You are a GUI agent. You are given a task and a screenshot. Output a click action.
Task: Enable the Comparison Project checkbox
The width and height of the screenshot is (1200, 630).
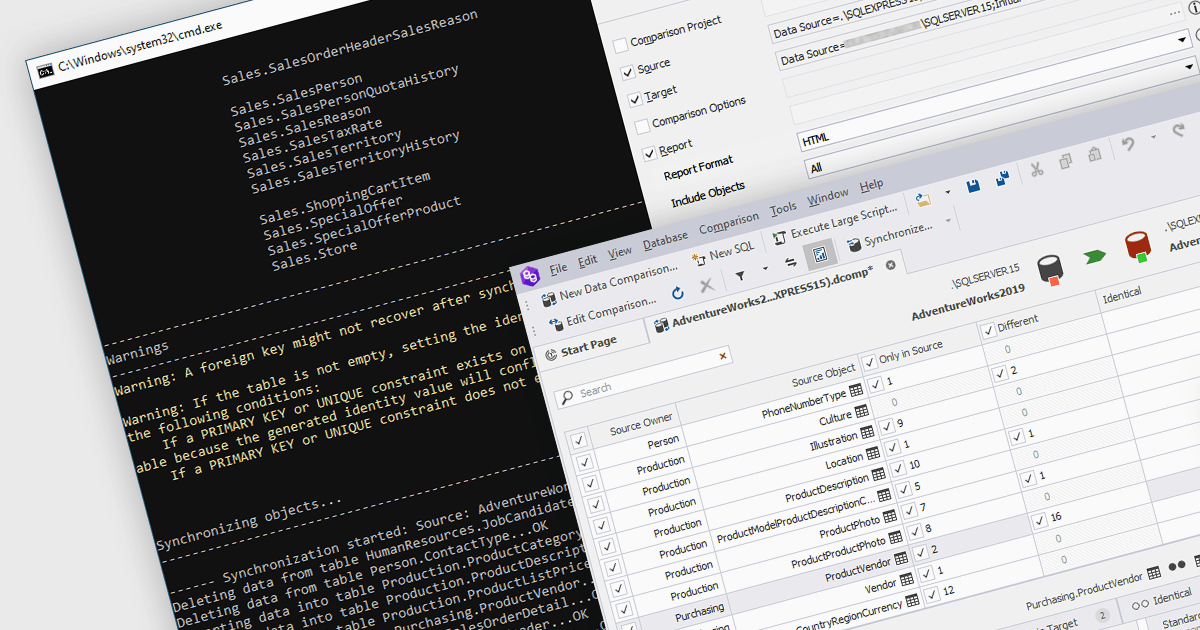pyautogui.click(x=620, y=45)
